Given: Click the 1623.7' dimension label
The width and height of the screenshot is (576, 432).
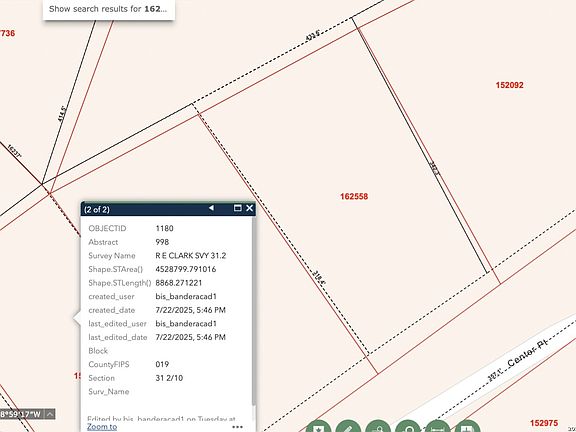Looking at the screenshot, I should tap(14, 151).
